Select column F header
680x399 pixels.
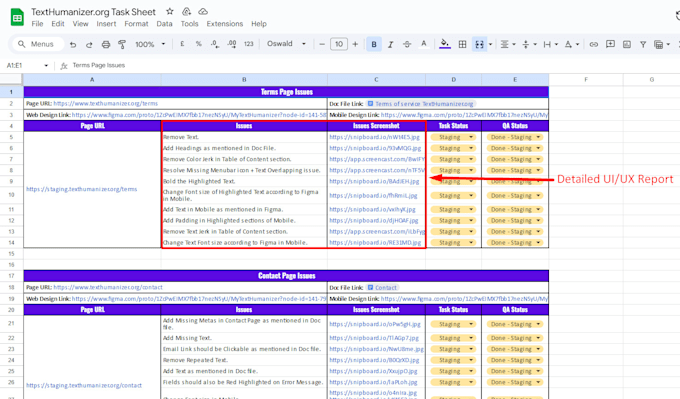point(586,80)
